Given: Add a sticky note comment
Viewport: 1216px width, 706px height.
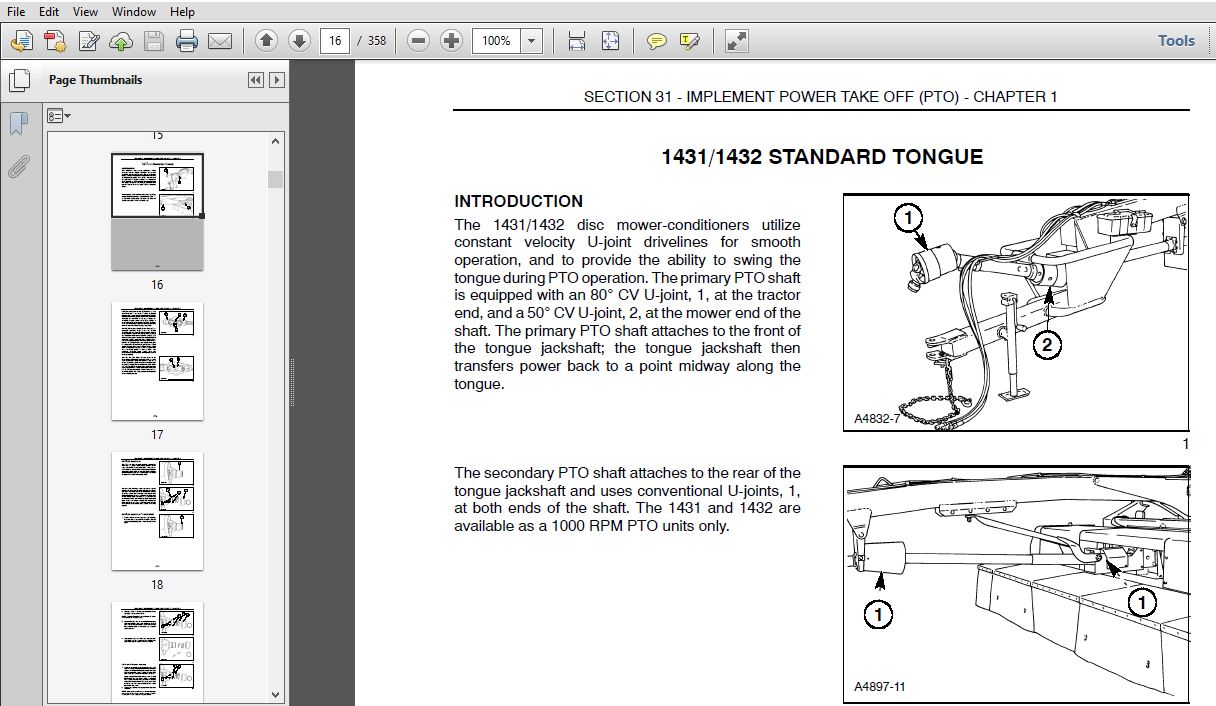Looking at the screenshot, I should click(x=656, y=41).
